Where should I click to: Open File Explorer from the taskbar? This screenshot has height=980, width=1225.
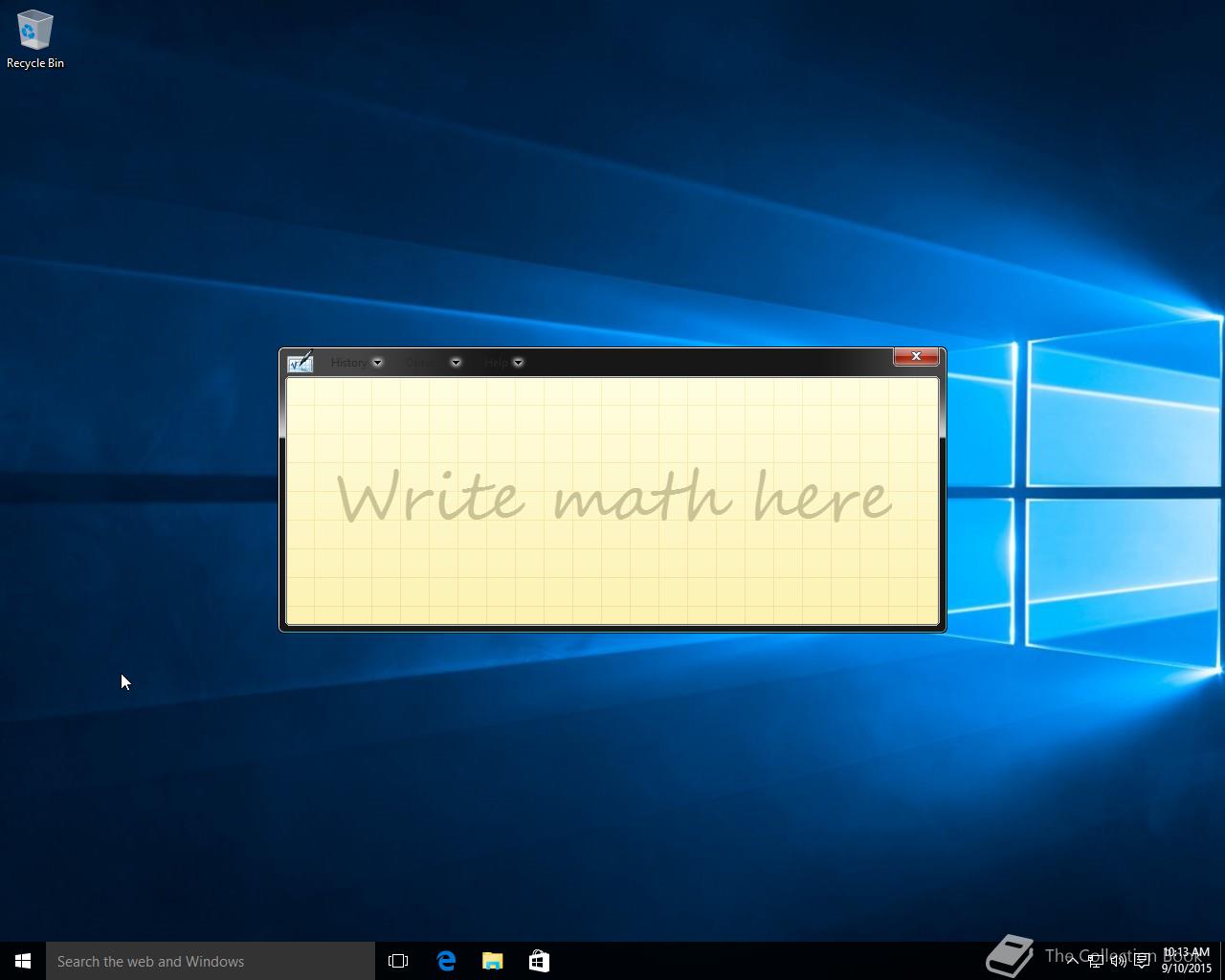(x=492, y=961)
